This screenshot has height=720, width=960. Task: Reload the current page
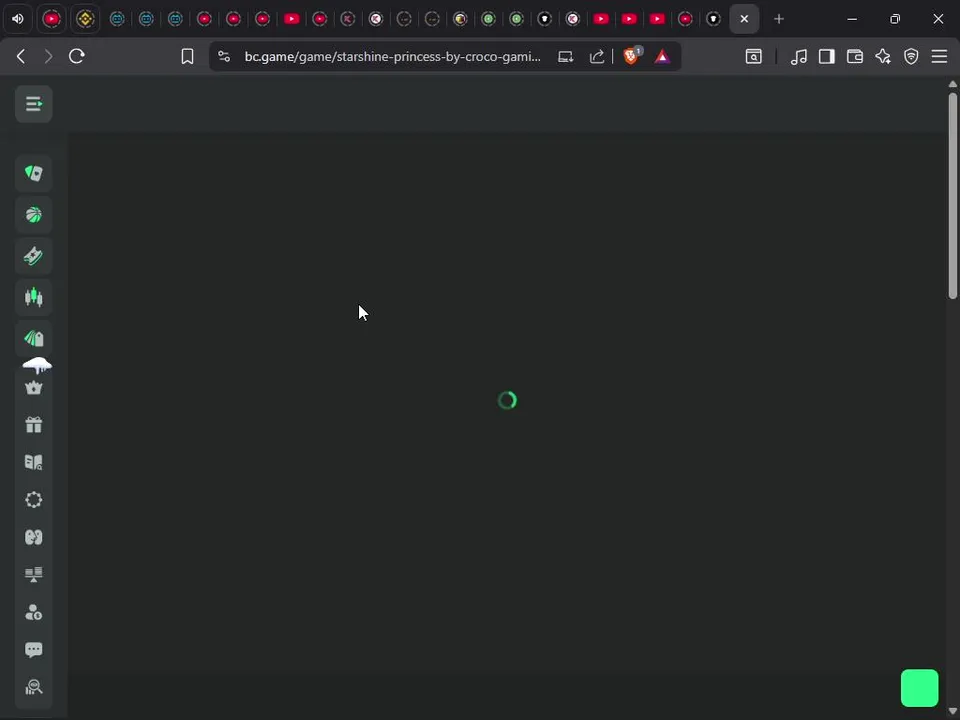click(77, 56)
